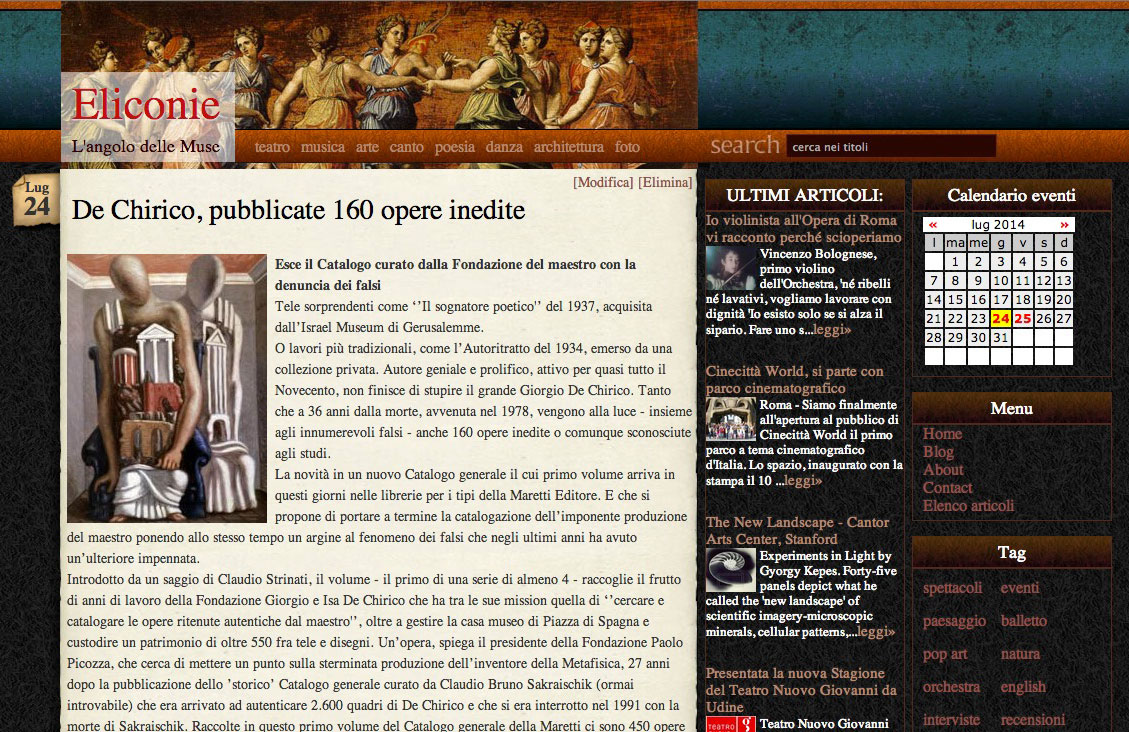The width and height of the screenshot is (1129, 732).
Task: Select July 28 in the calendar
Action: (934, 338)
